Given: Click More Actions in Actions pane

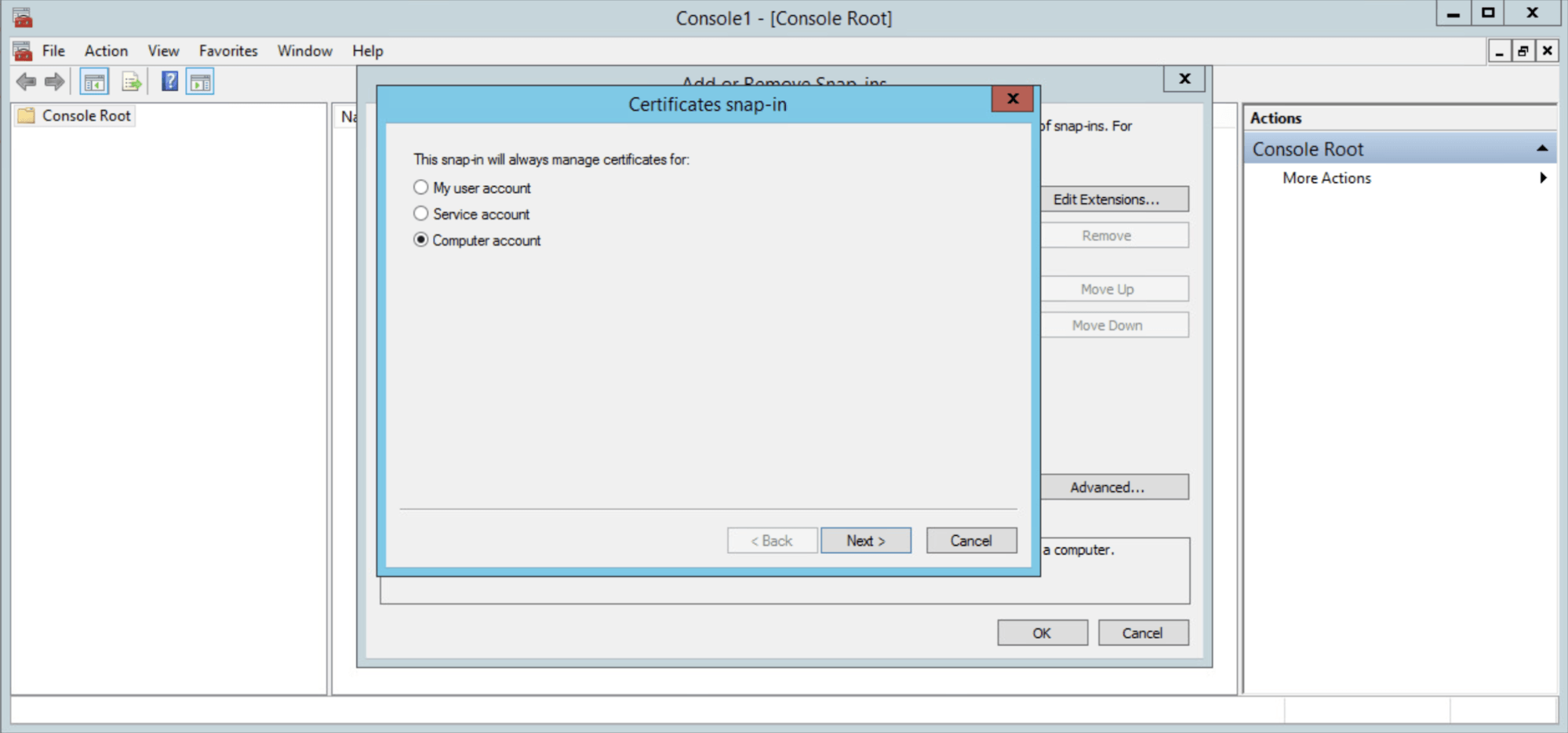Looking at the screenshot, I should (1326, 178).
